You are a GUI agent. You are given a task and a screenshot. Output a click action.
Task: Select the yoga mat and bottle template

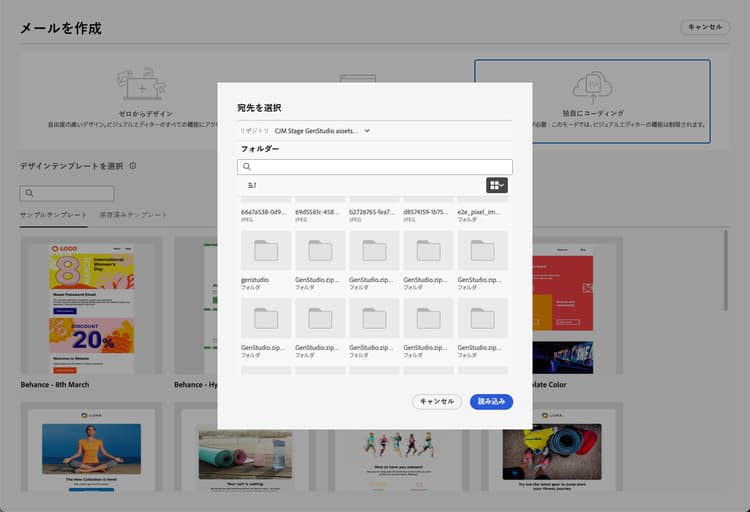tap(245, 447)
